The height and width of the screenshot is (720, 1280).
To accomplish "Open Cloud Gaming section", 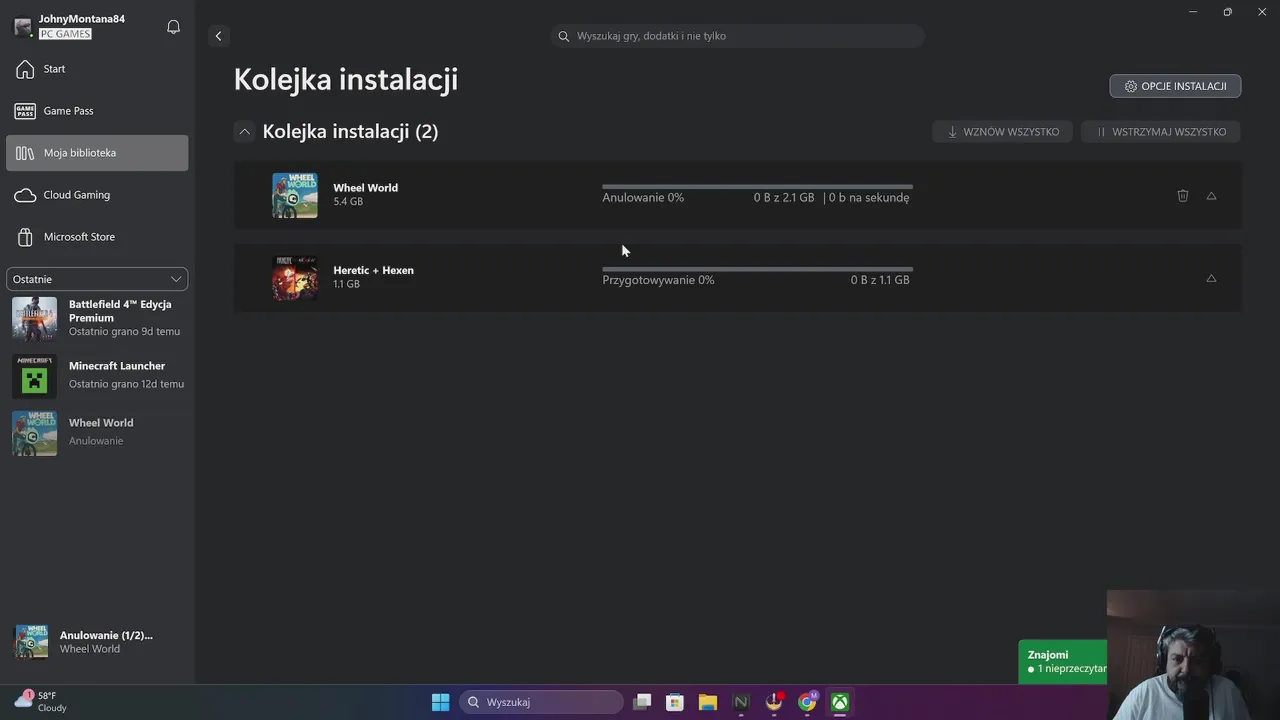I will pyautogui.click(x=97, y=195).
